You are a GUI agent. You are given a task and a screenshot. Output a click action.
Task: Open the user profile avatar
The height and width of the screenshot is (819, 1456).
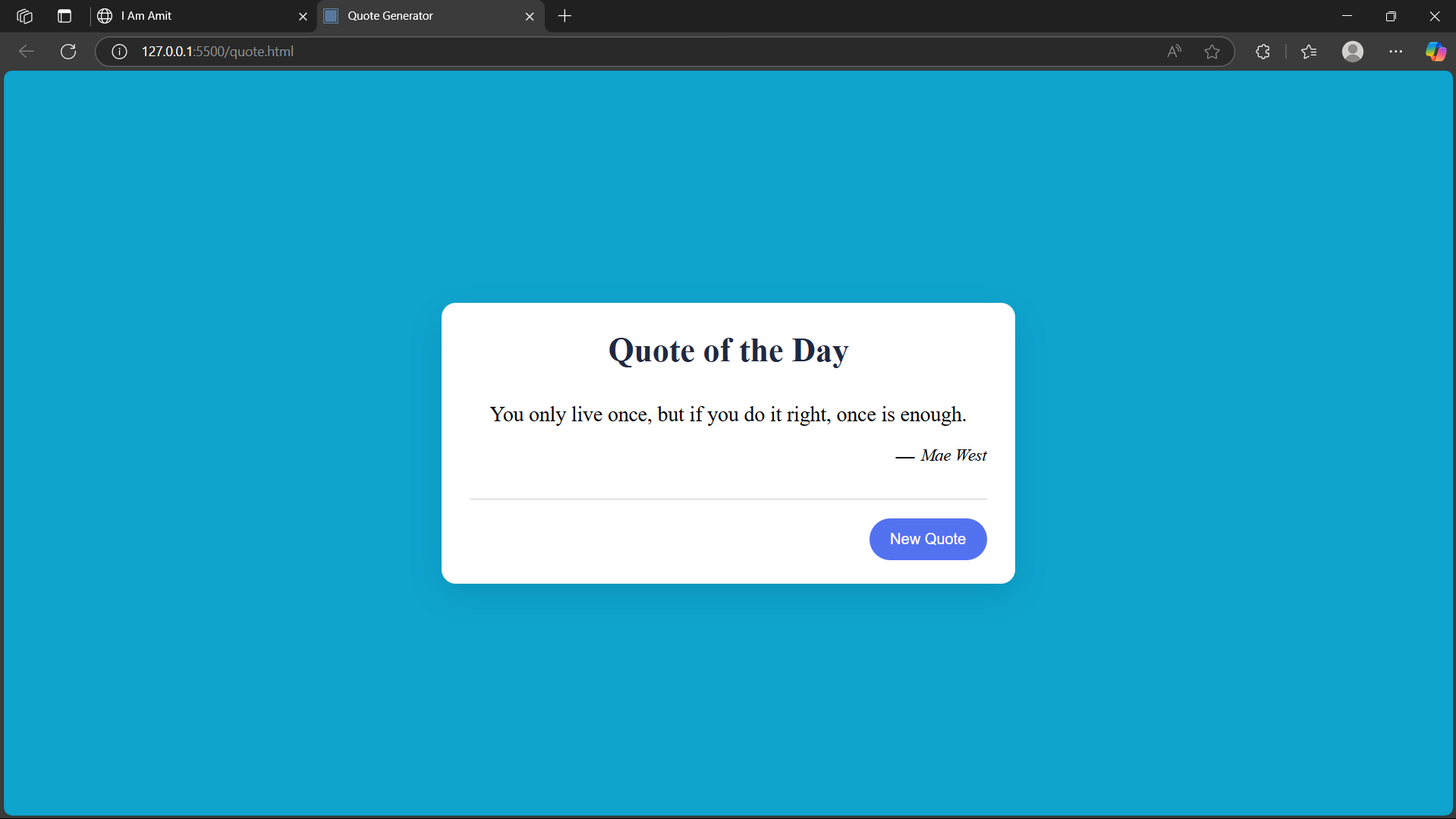1352,52
